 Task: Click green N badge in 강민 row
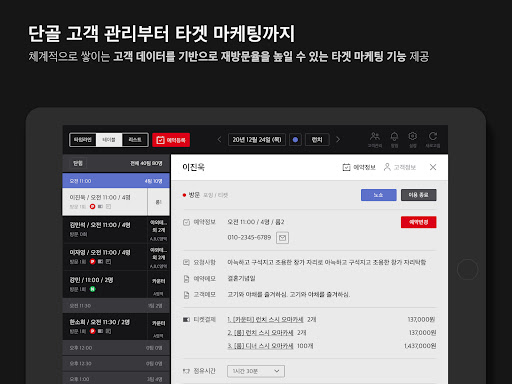92,289
